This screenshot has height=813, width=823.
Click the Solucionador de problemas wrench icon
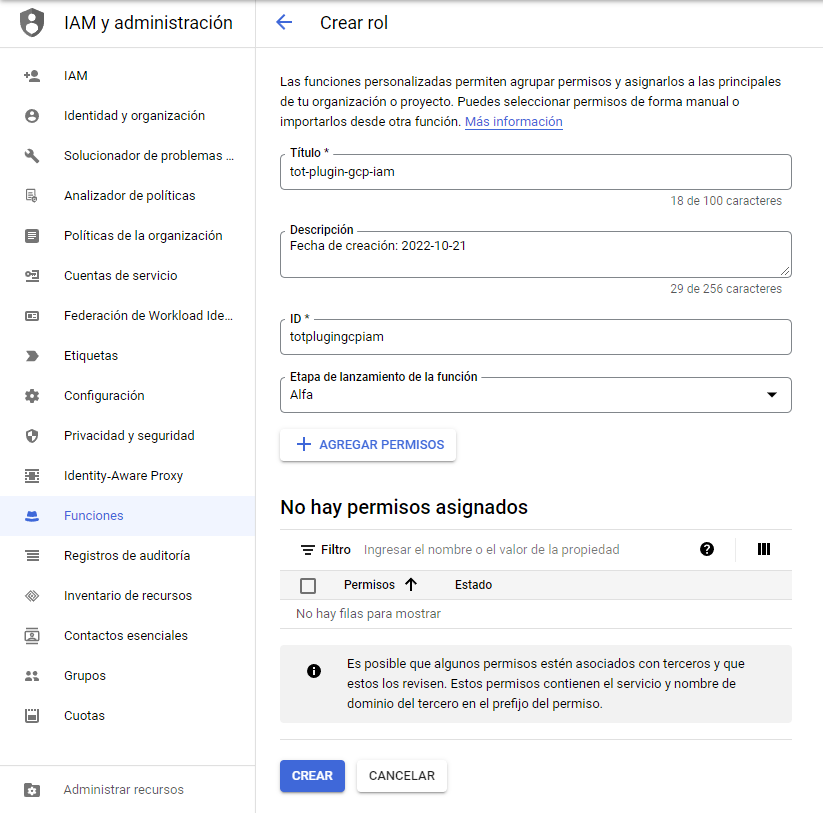coord(32,156)
